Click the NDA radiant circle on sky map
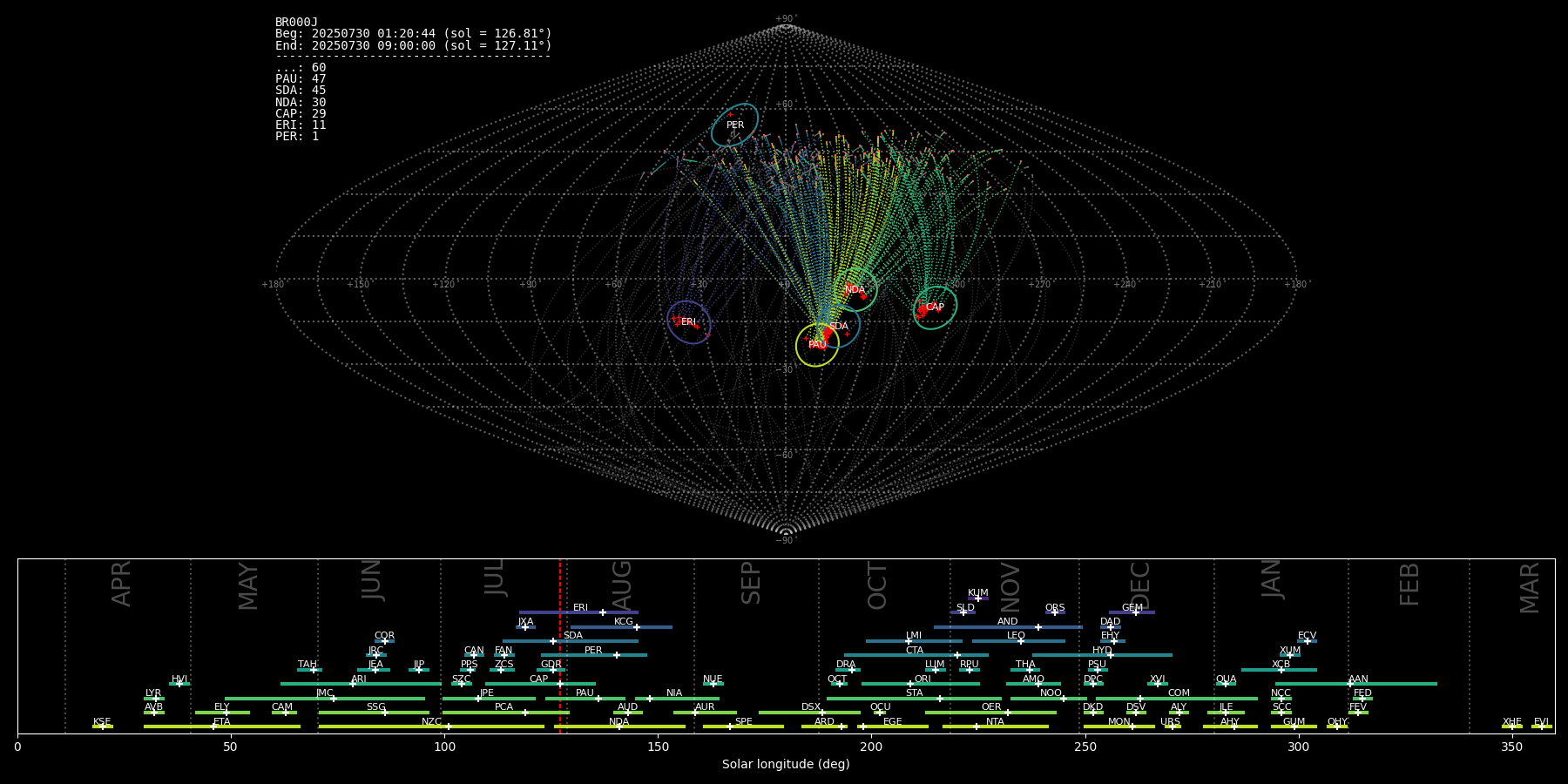 point(855,289)
